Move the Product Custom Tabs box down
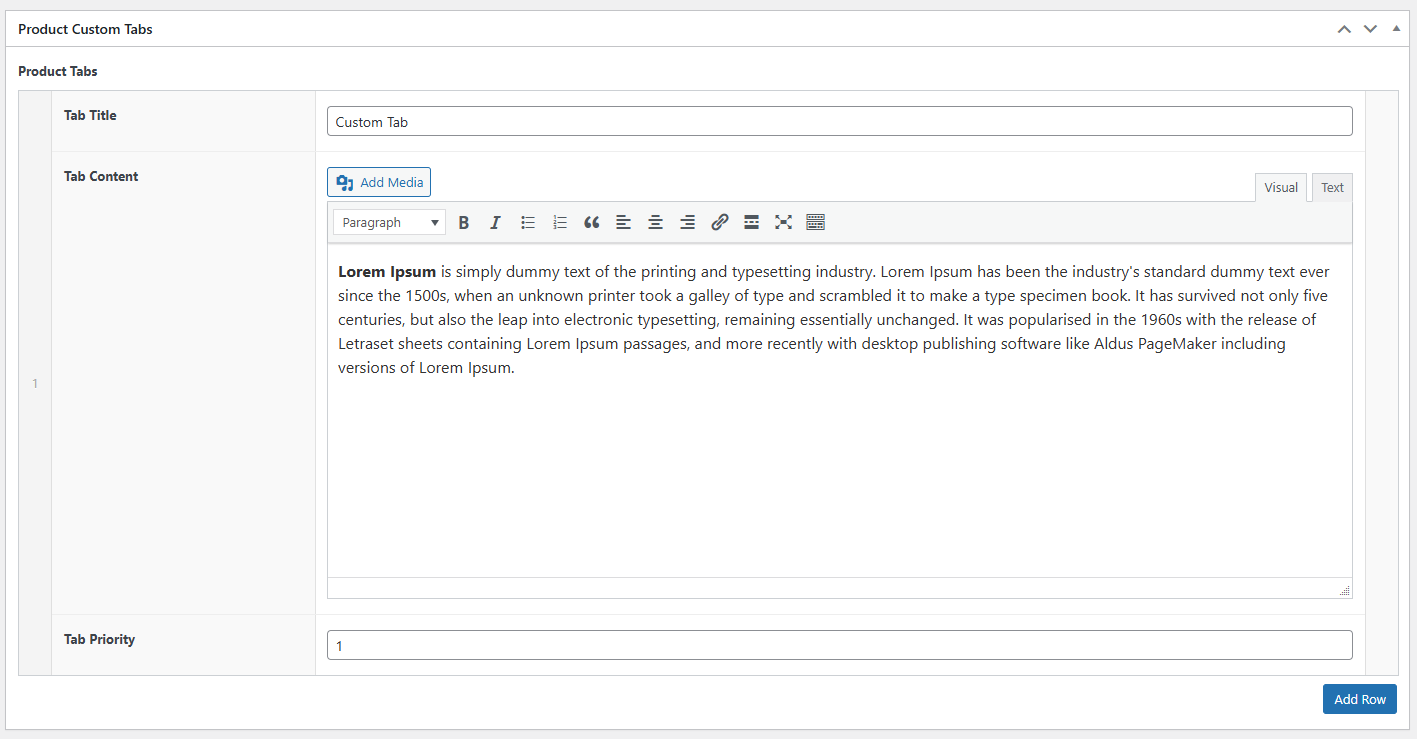1417x739 pixels. tap(1370, 29)
